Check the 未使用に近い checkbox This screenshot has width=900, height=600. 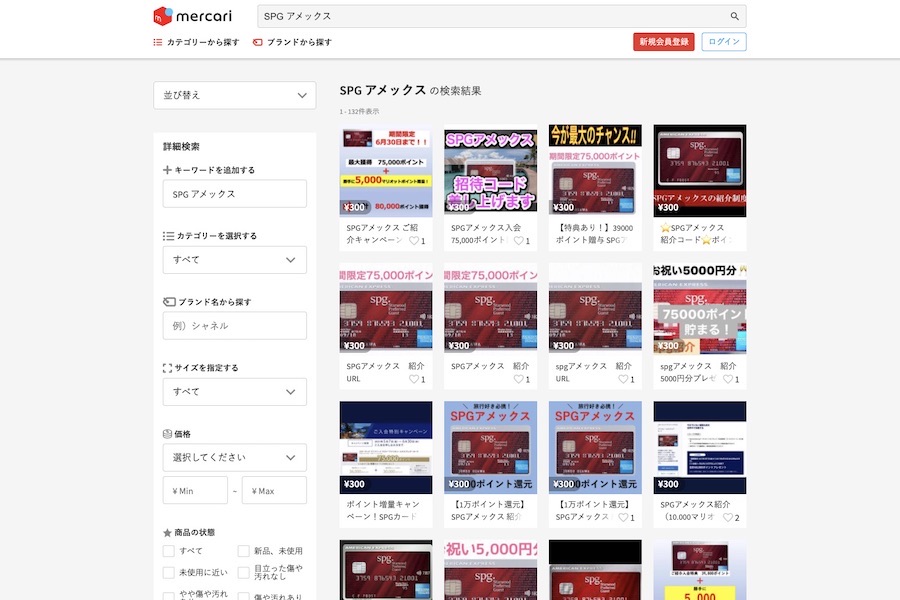pos(169,572)
